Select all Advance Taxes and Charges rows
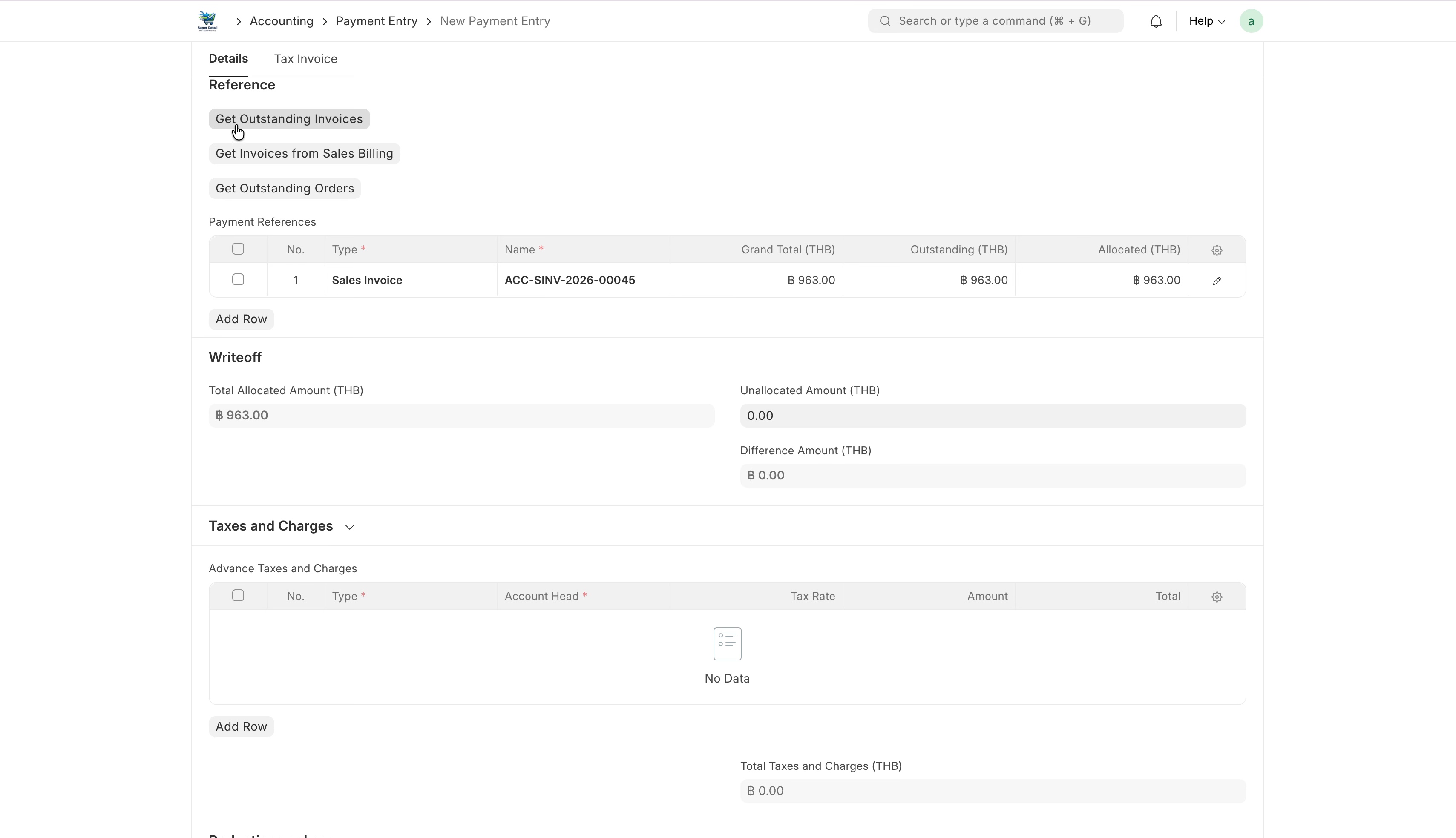Screen dimensions: 1456x838 pyautogui.click(x=238, y=596)
